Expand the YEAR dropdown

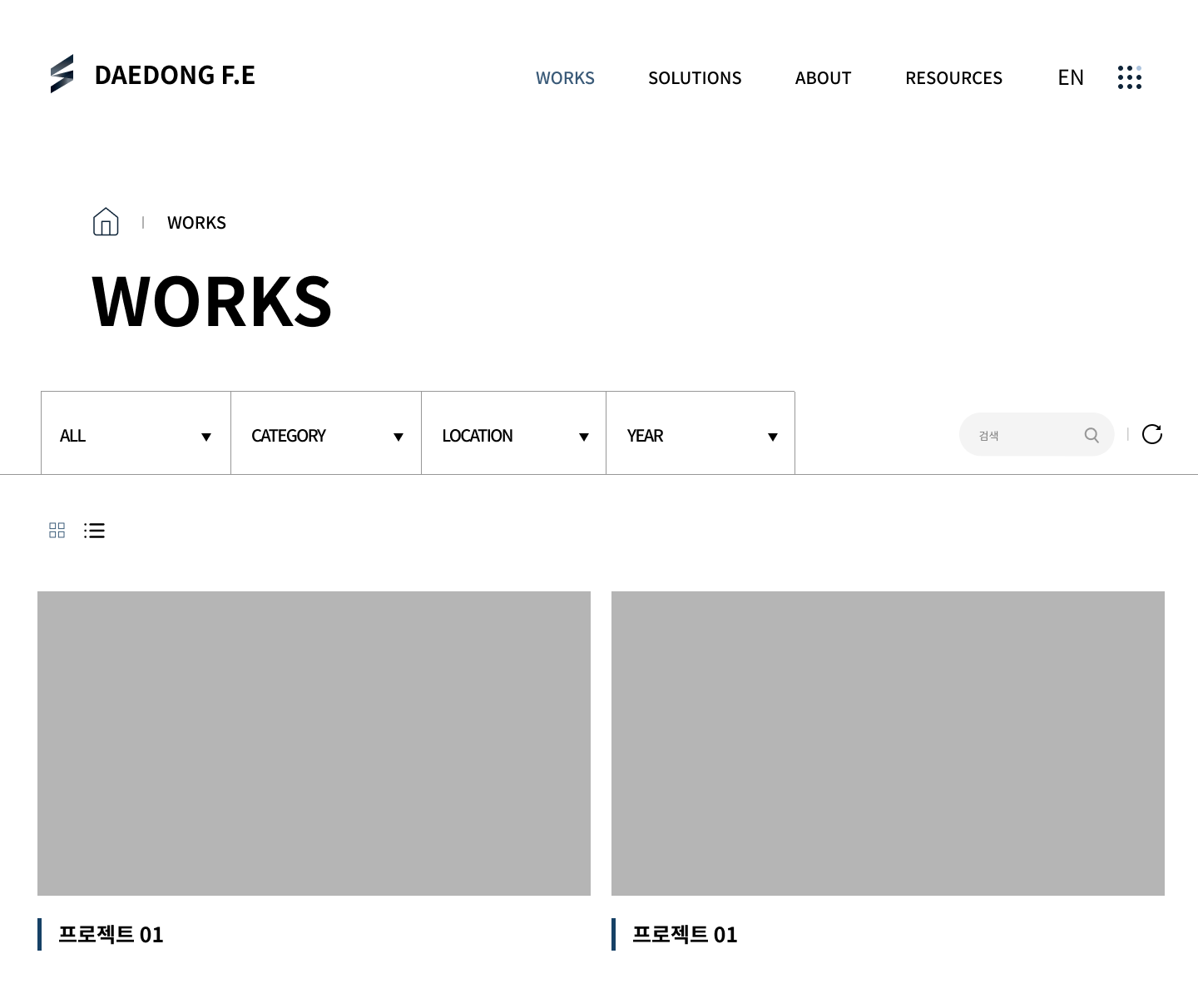[x=700, y=434]
